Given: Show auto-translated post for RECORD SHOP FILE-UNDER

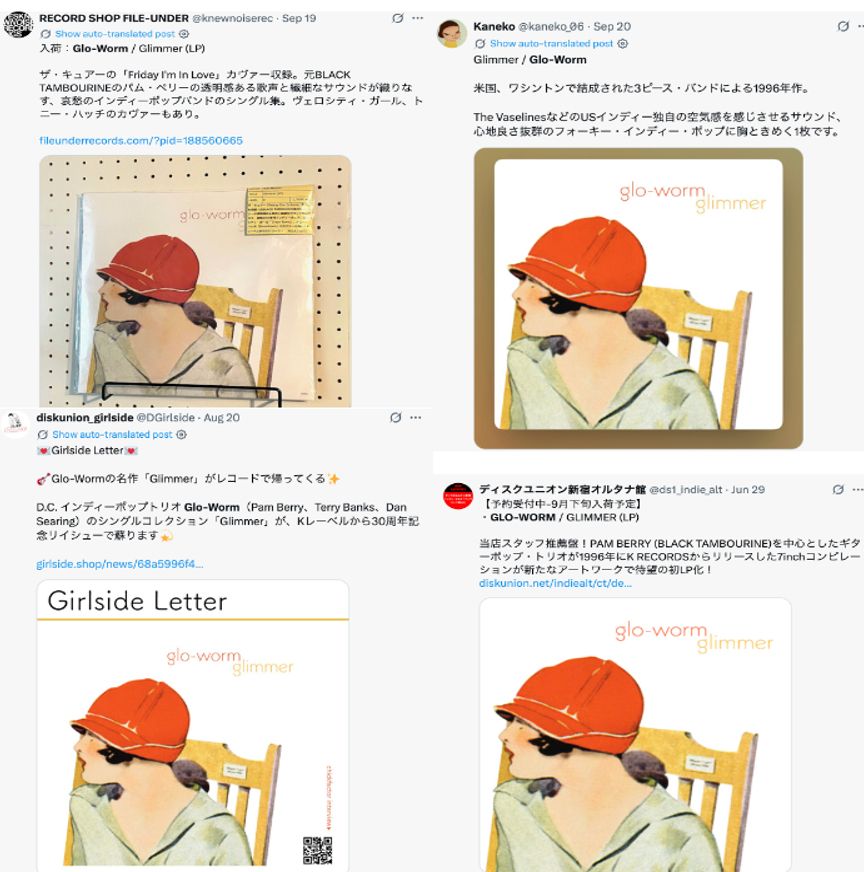Looking at the screenshot, I should [115, 34].
